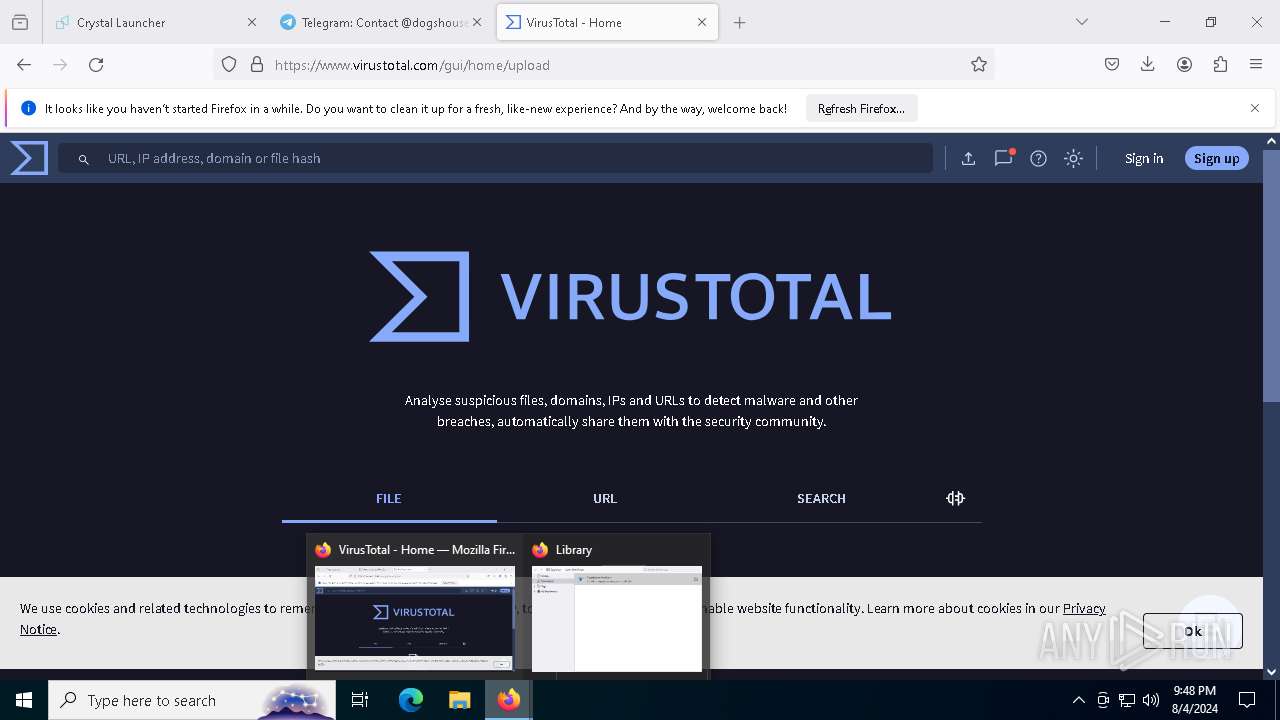Viewport: 1280px width, 720px height.
Task: Expand the list all tabs chevron
Action: [x=1082, y=22]
